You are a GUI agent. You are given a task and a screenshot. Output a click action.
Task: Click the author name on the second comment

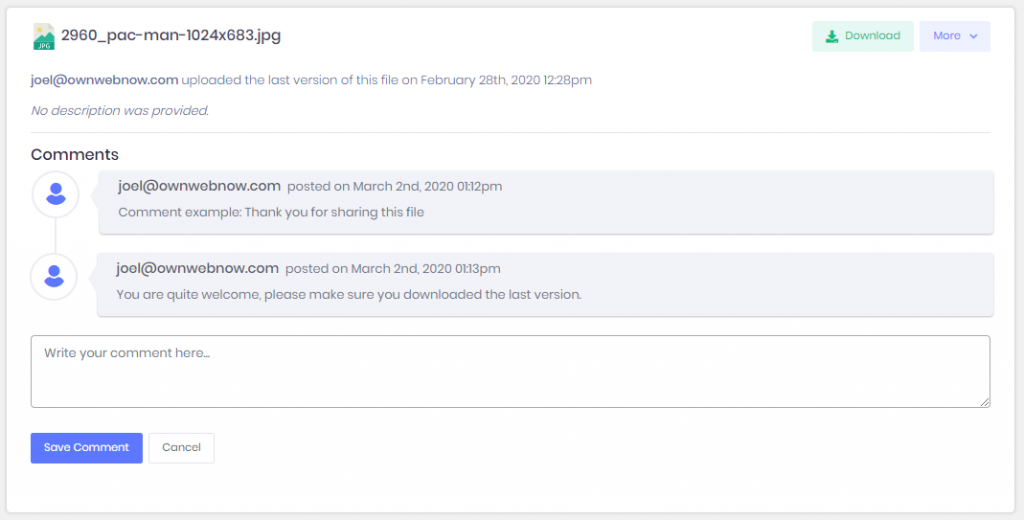tap(197, 268)
